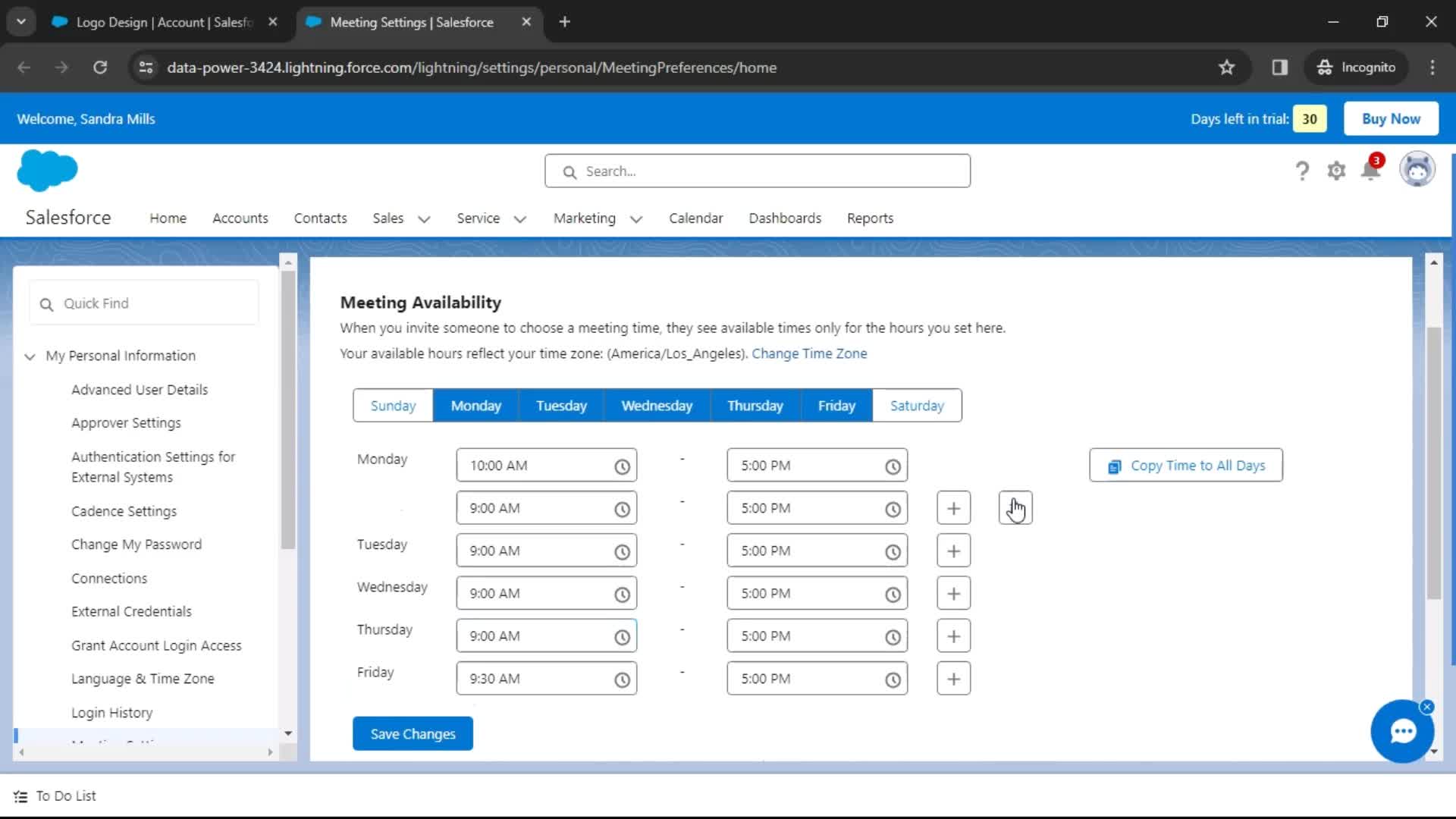Screen dimensions: 1456x819
Task: Toggle Tuesday availability off
Action: click(x=561, y=406)
